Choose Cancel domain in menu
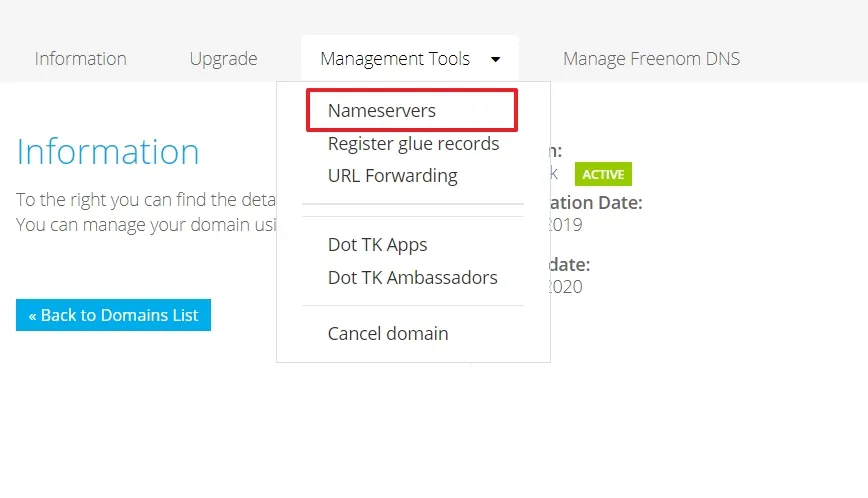868x498 pixels. pyautogui.click(x=388, y=334)
